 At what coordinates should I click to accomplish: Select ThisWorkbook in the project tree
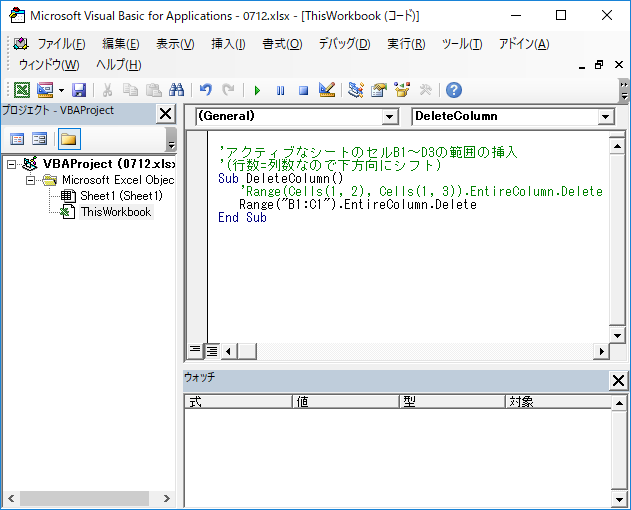pyautogui.click(x=116, y=212)
